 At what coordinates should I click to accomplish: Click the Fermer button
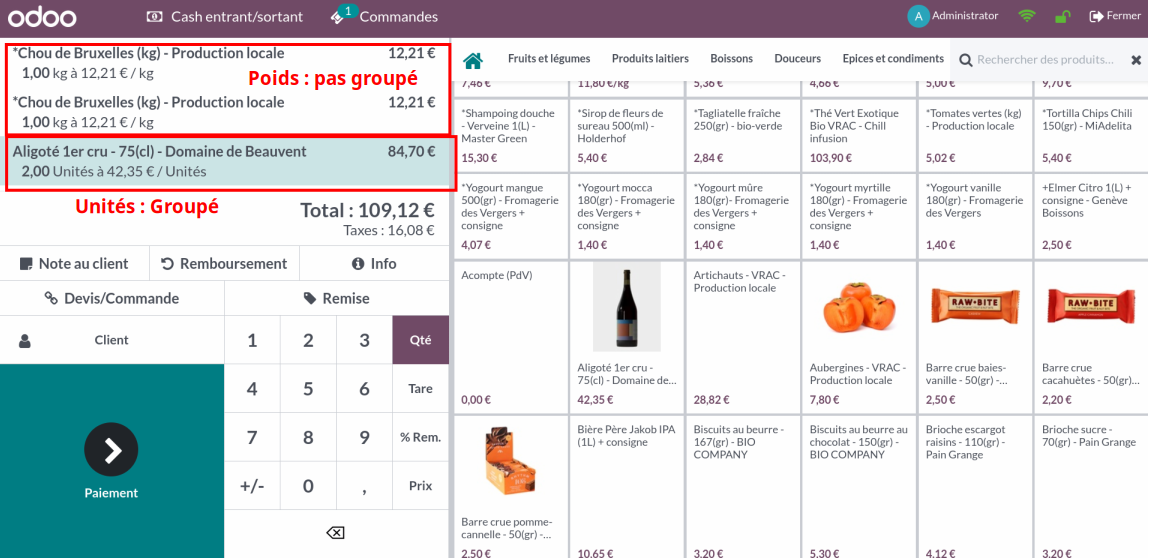pyautogui.click(x=1114, y=16)
